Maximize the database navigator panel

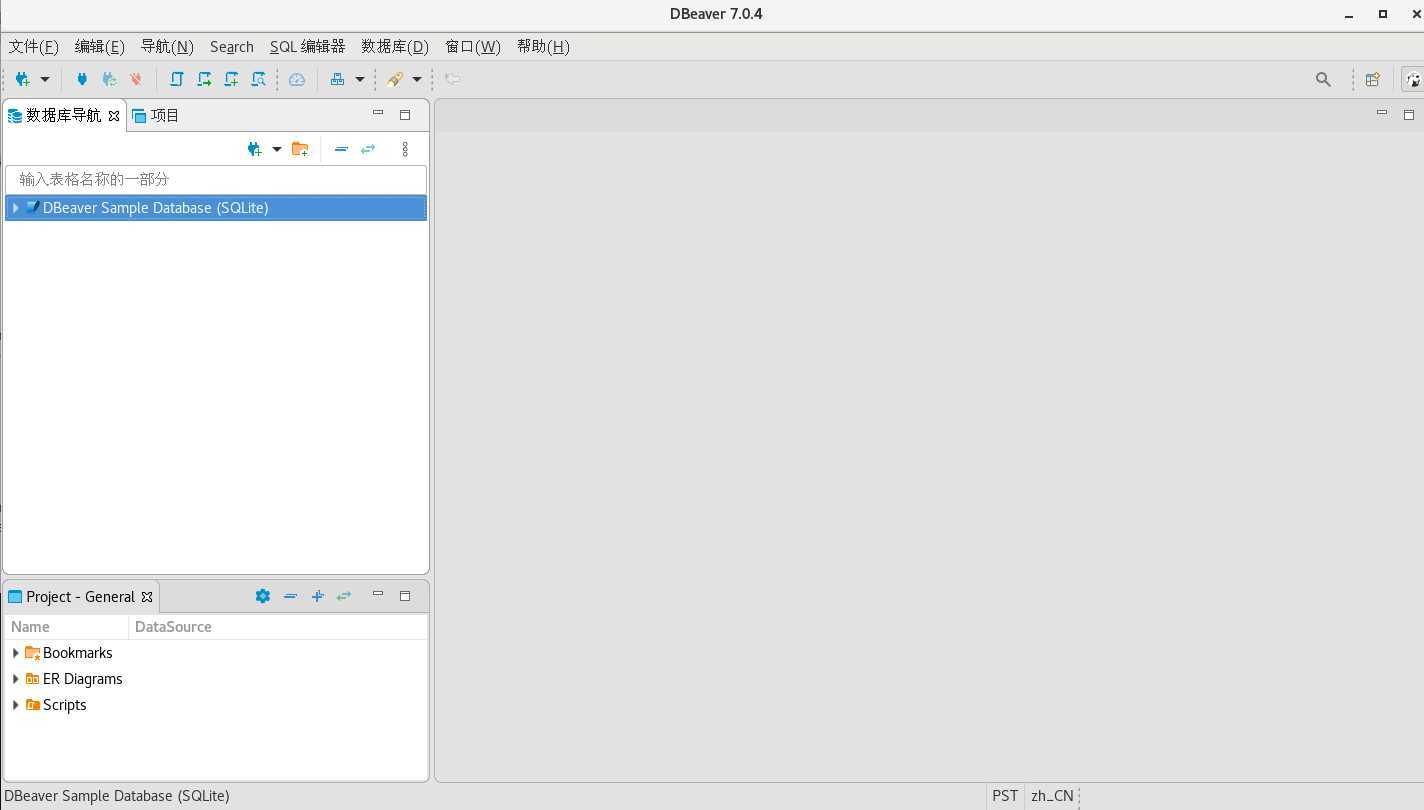click(x=405, y=115)
